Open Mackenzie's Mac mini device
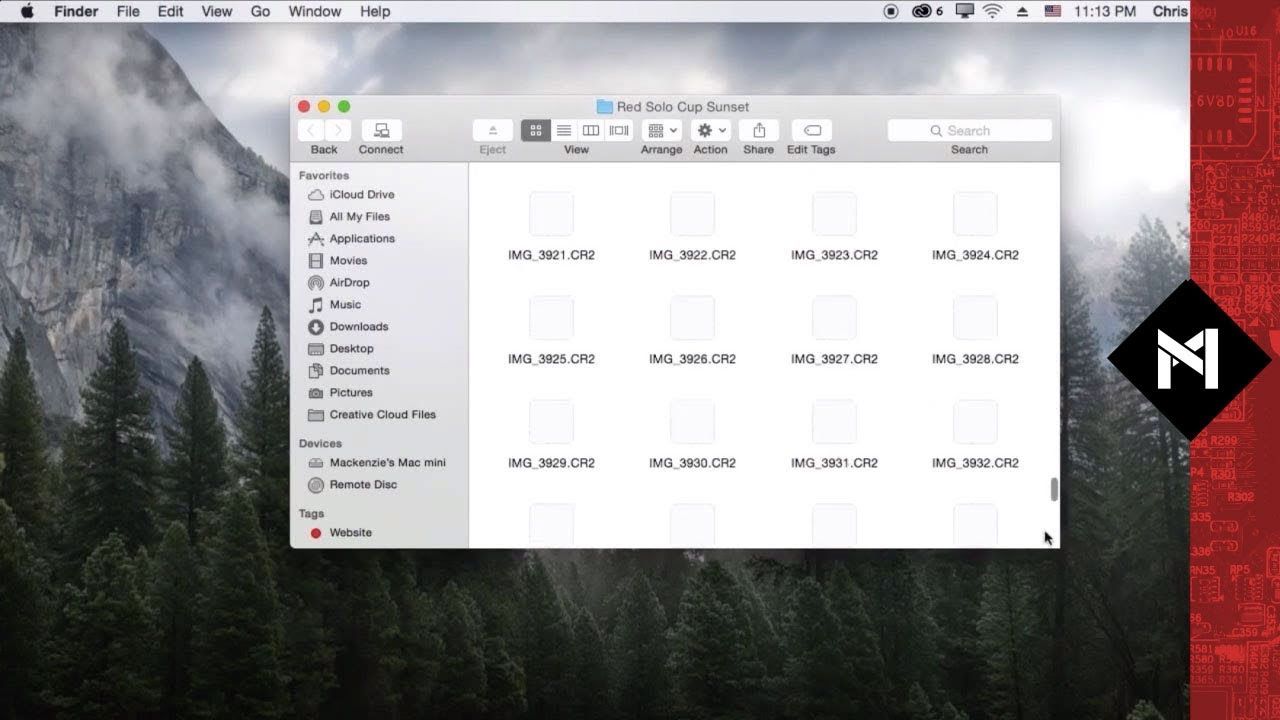 387,463
